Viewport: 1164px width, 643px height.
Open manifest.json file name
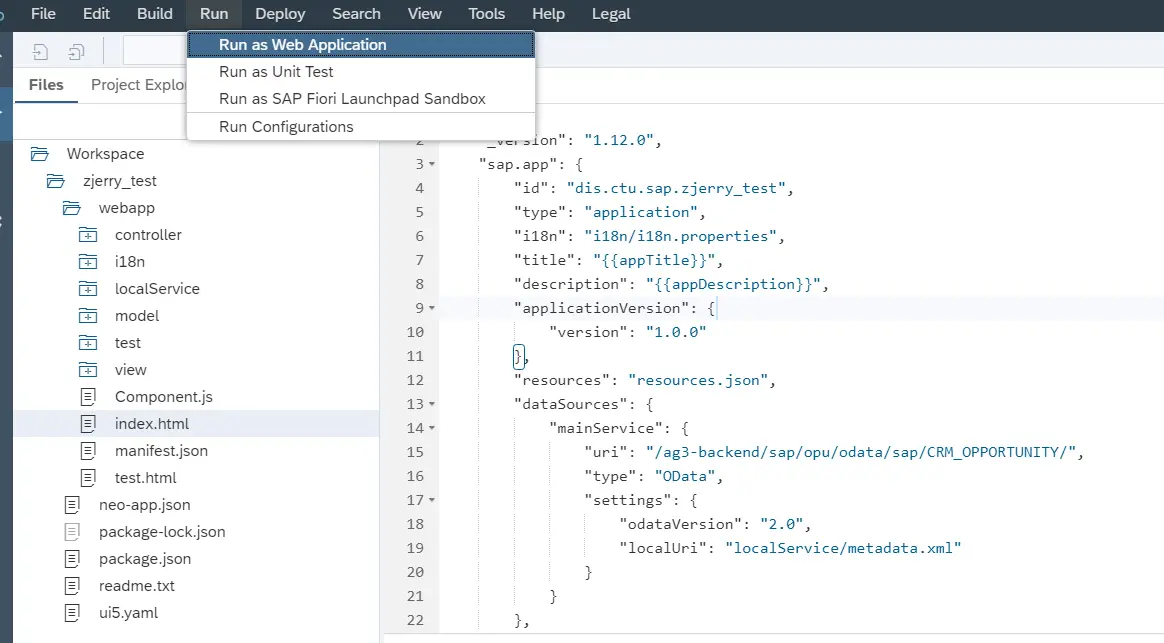(161, 451)
